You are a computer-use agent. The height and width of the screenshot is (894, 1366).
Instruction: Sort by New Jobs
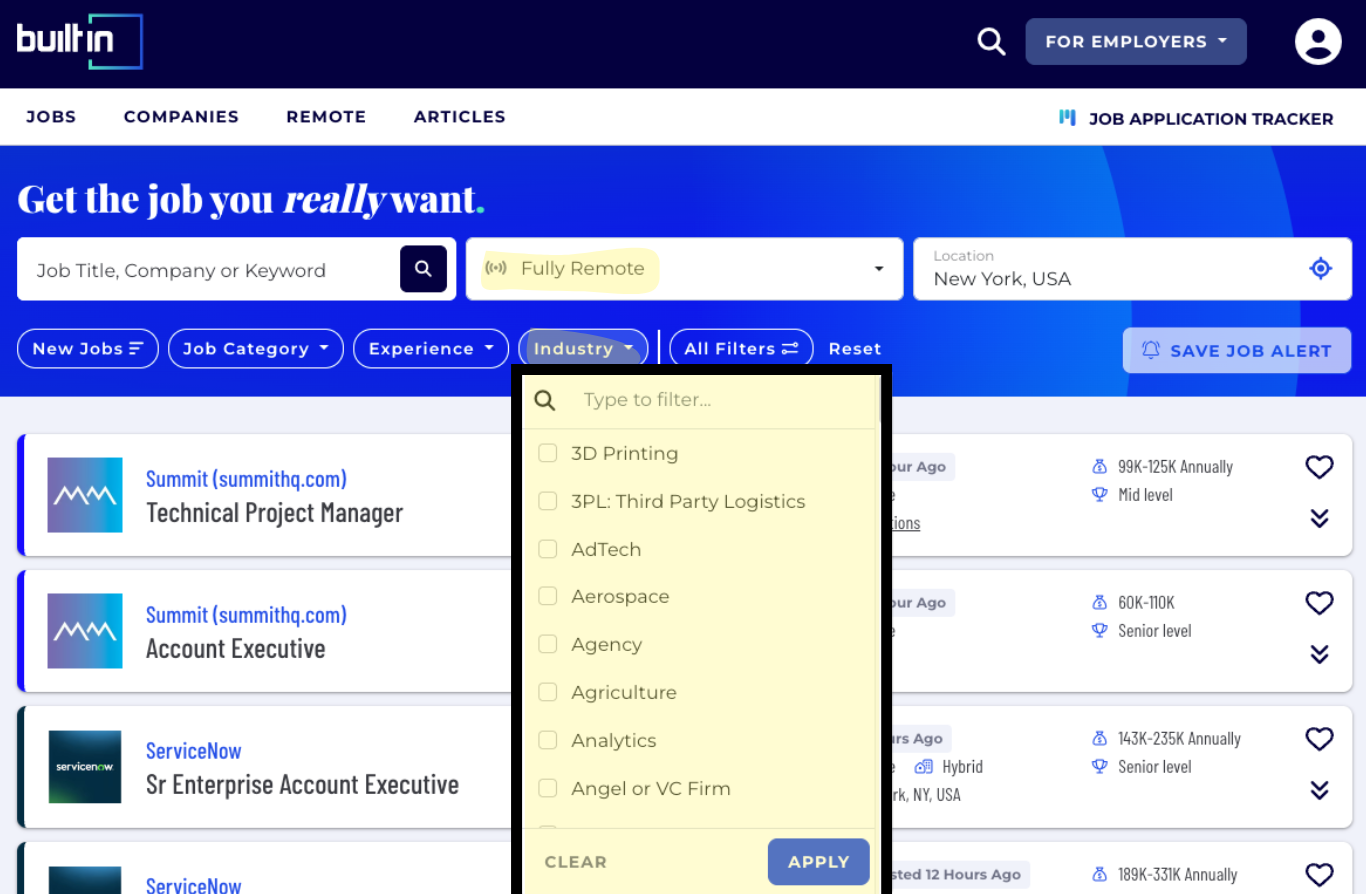coord(88,349)
